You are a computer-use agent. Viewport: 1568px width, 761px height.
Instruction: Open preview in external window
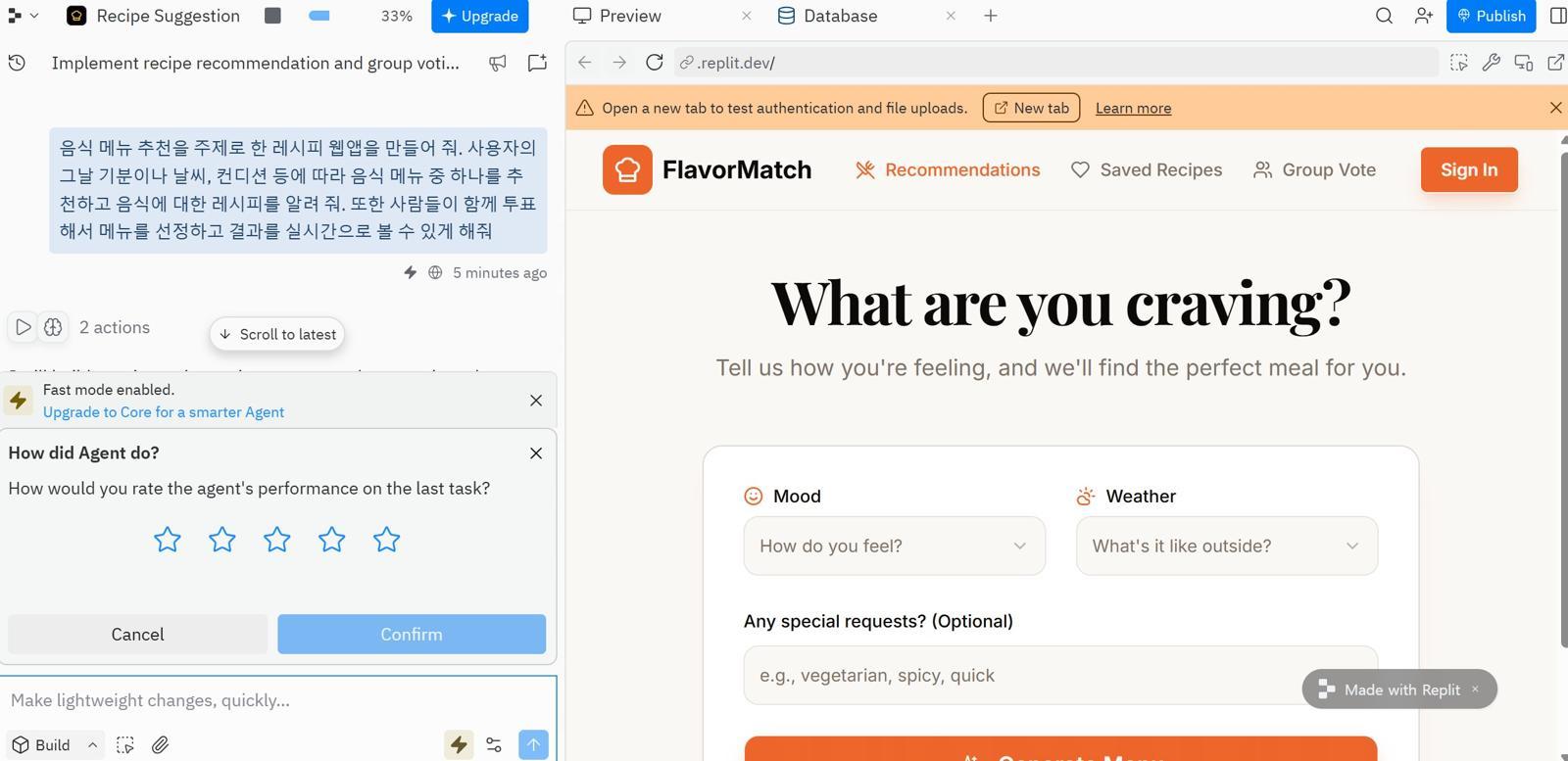pos(1555,63)
